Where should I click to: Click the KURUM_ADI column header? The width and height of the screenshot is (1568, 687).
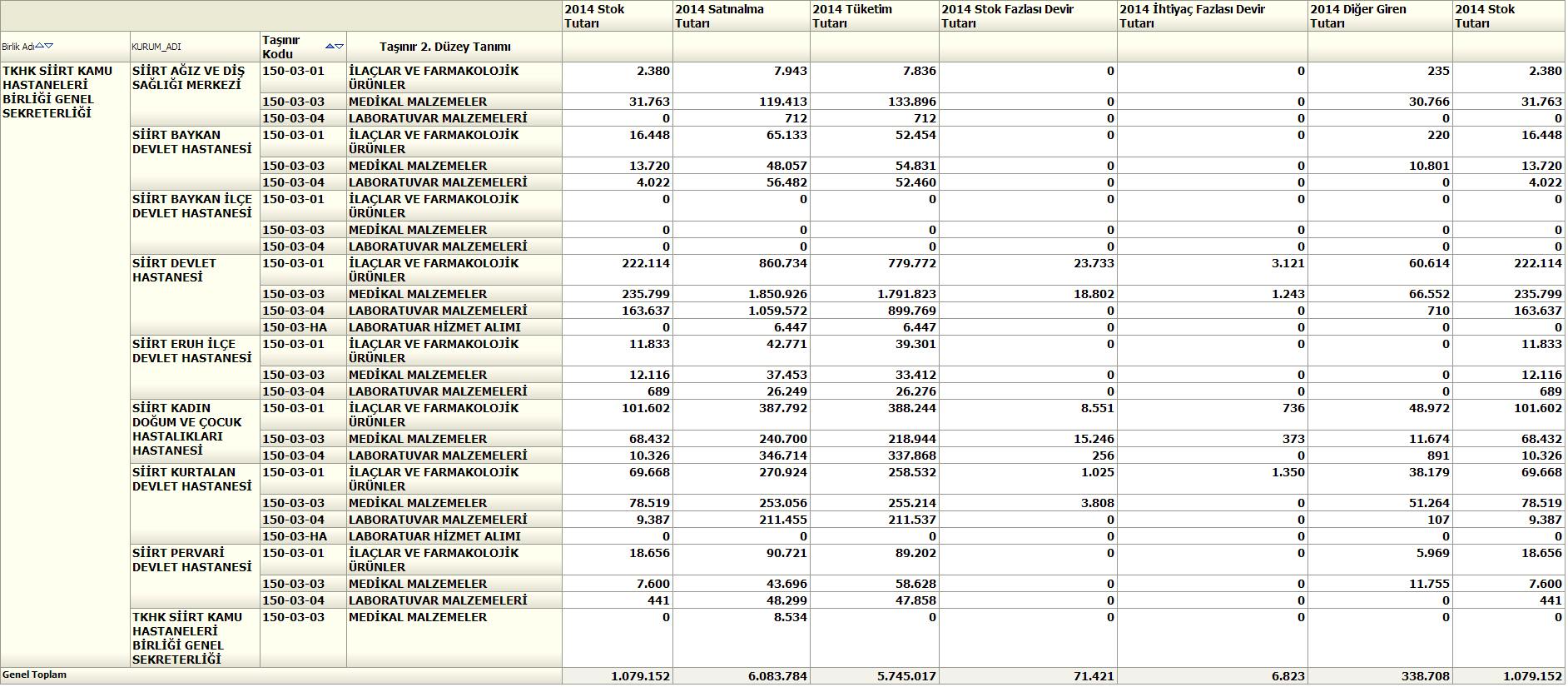tap(156, 47)
